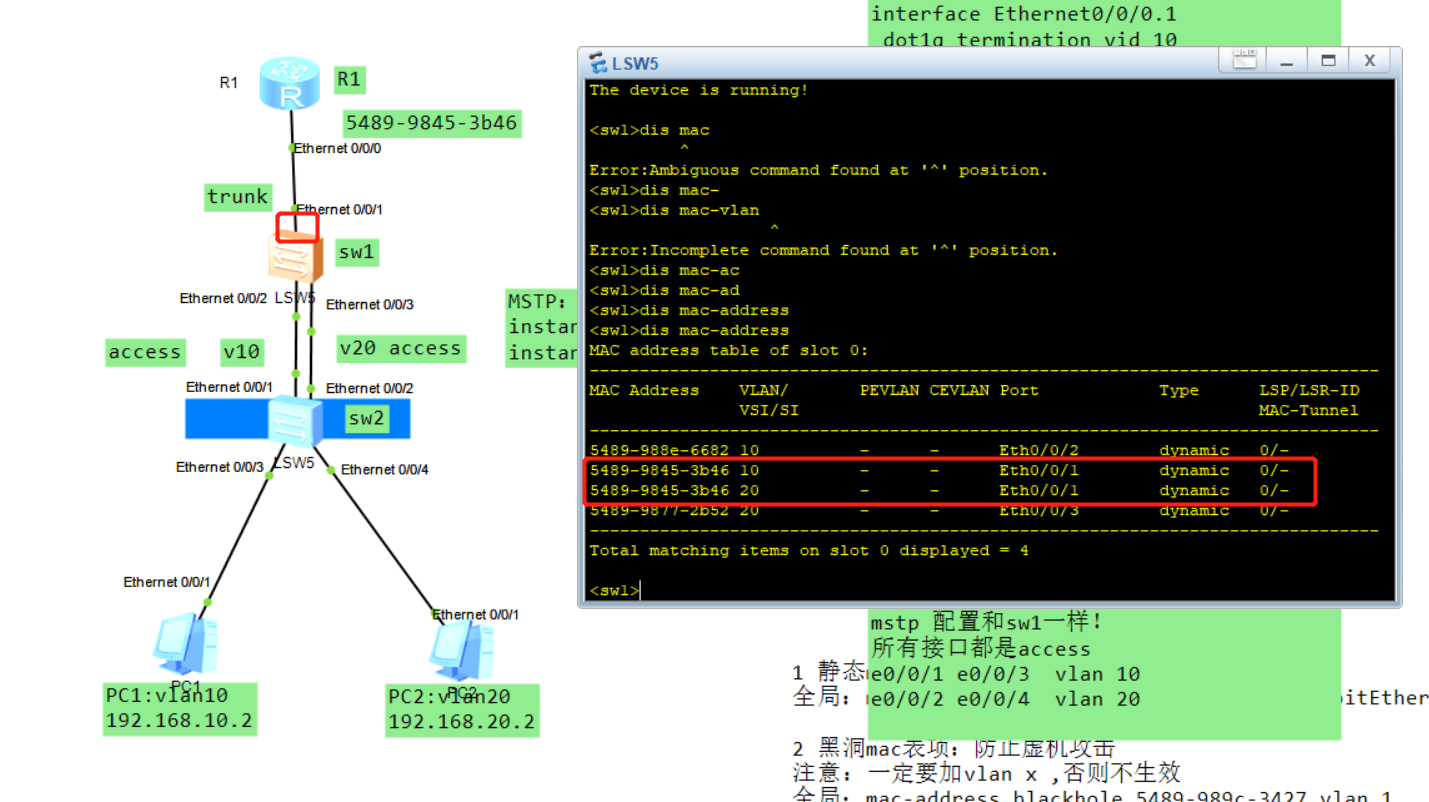This screenshot has height=802, width=1429.
Task: Click the 5489-9845-3b46 VLAN 20 row
Action: click(939, 490)
